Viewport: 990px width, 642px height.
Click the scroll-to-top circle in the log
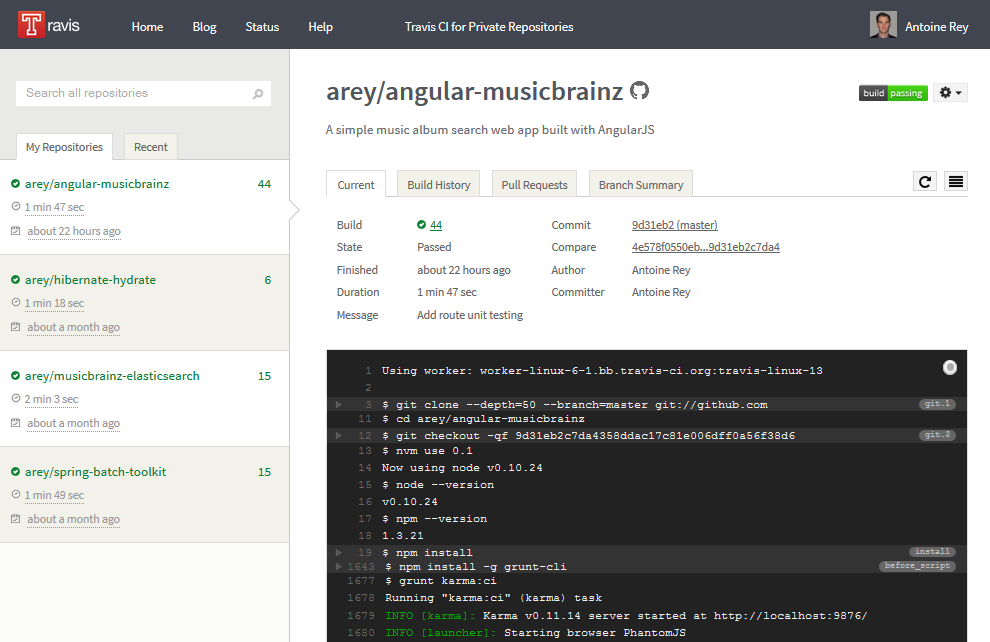tap(949, 367)
